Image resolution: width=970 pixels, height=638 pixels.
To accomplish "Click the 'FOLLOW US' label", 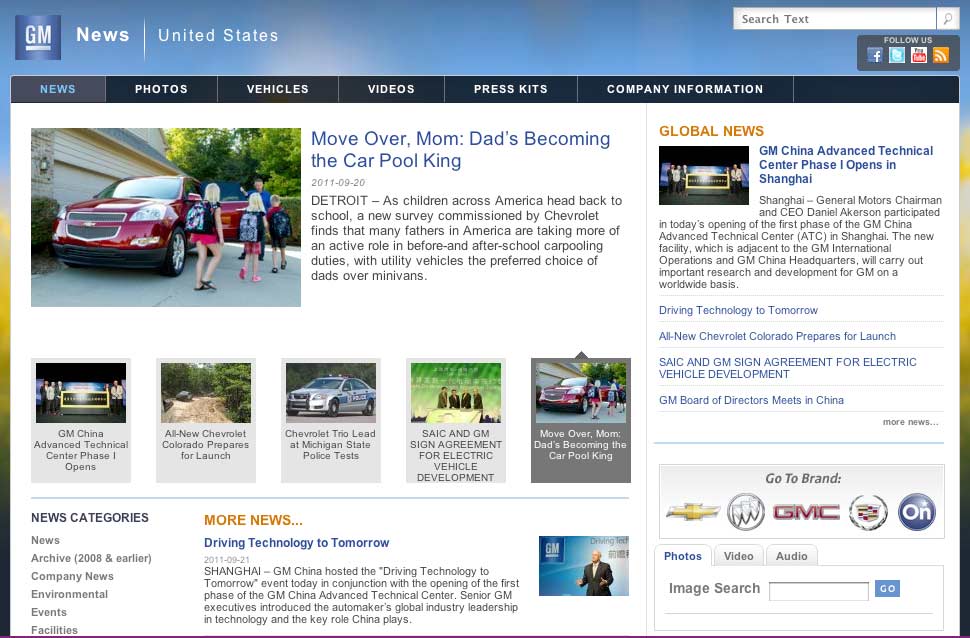I will point(908,40).
